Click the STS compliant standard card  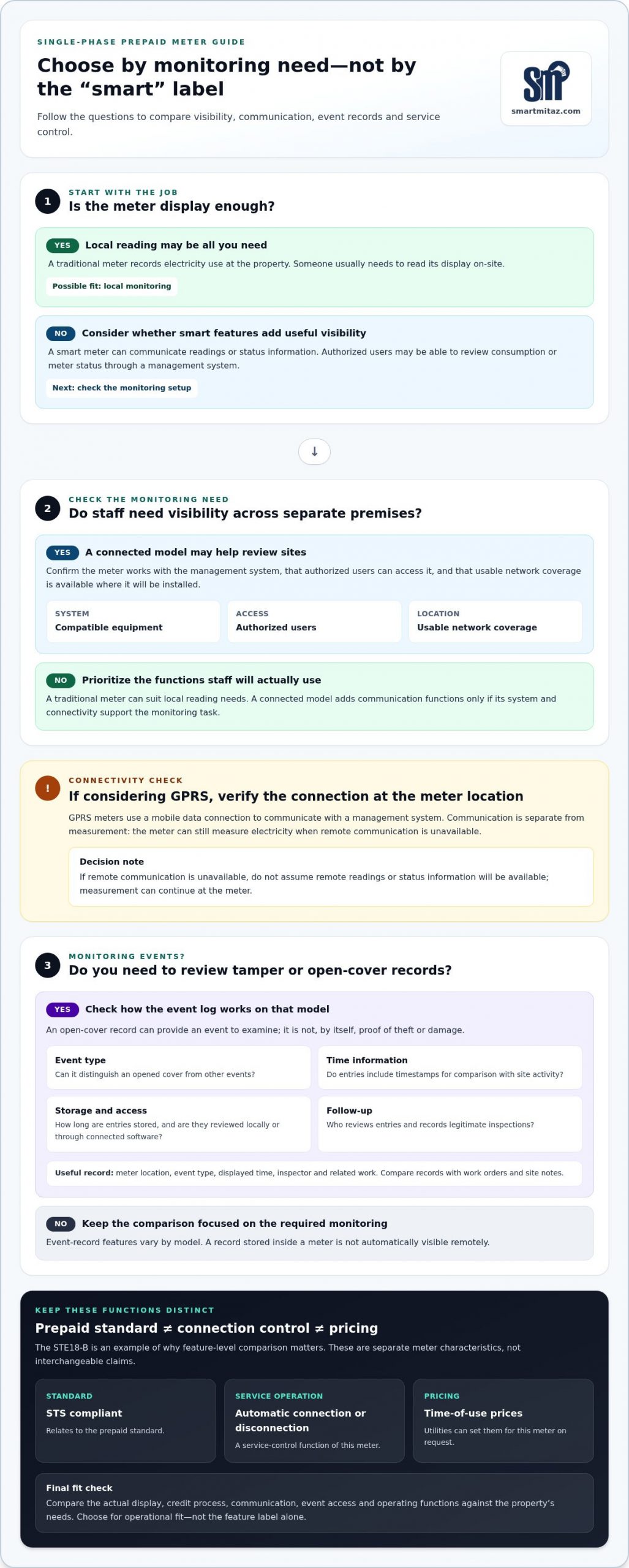coord(126,1420)
